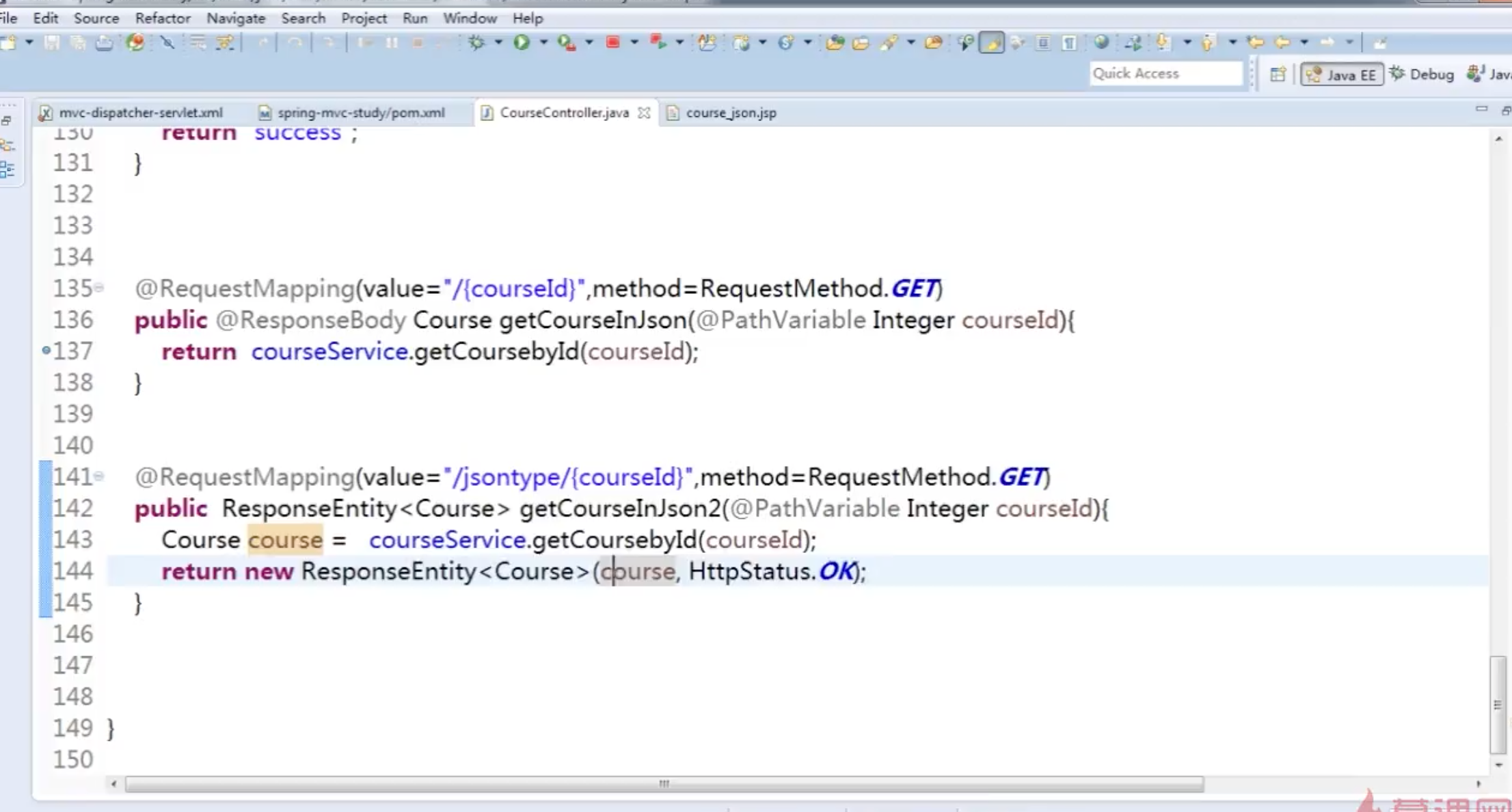Click highlighted 'course' variable on line 143
This screenshot has height=812, width=1512.
285,540
